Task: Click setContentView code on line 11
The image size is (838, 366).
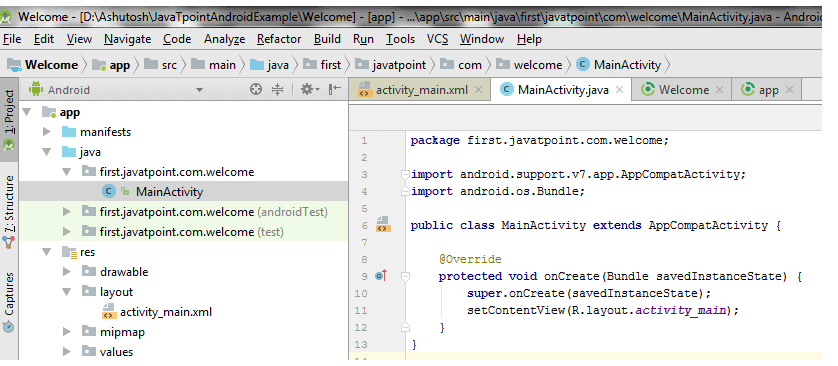Action: pyautogui.click(x=602, y=310)
